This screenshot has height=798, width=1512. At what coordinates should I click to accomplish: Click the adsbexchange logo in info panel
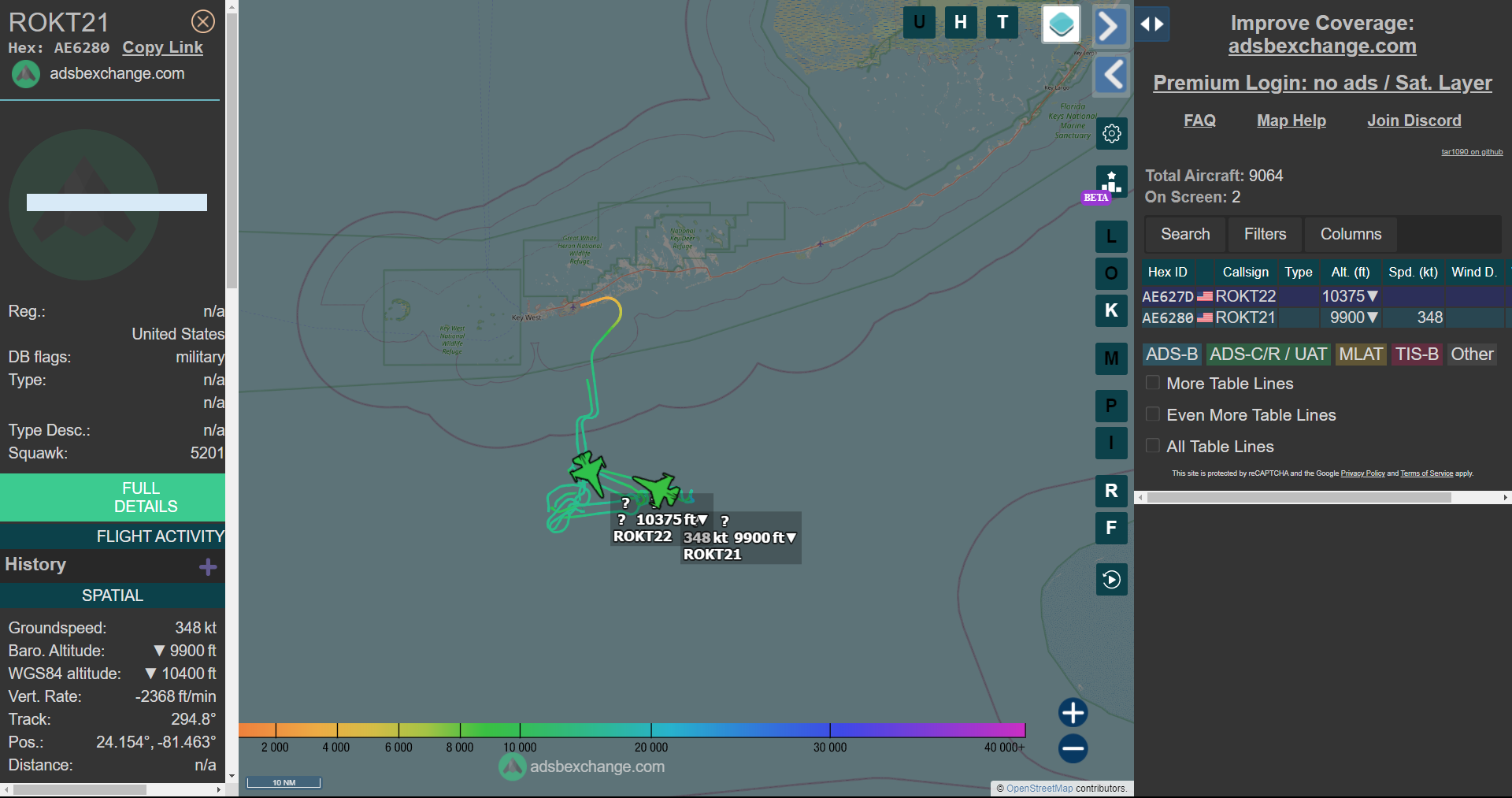click(26, 74)
